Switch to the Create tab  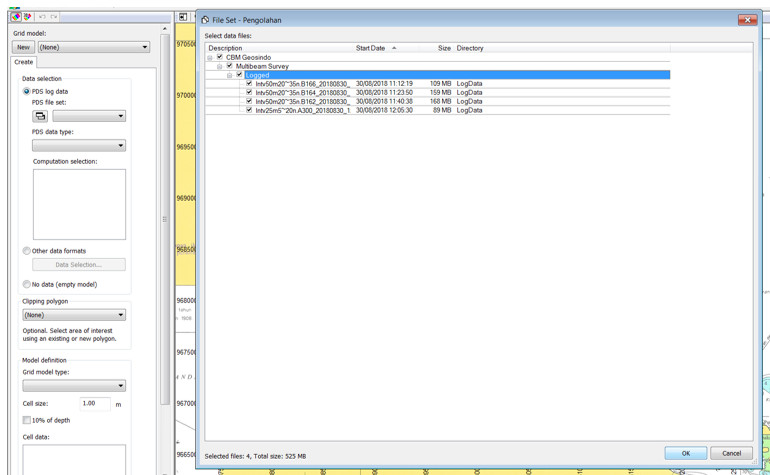click(24, 62)
